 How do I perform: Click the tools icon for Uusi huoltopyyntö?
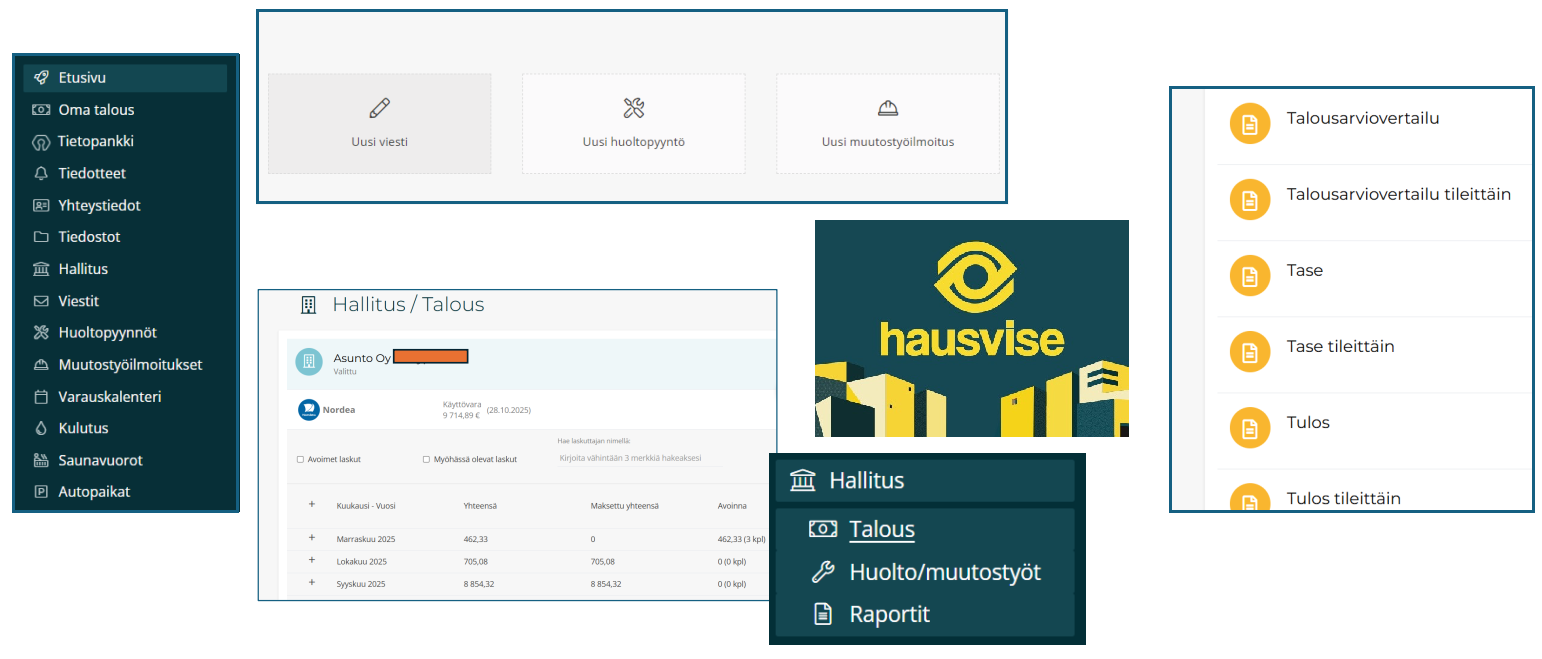633,108
